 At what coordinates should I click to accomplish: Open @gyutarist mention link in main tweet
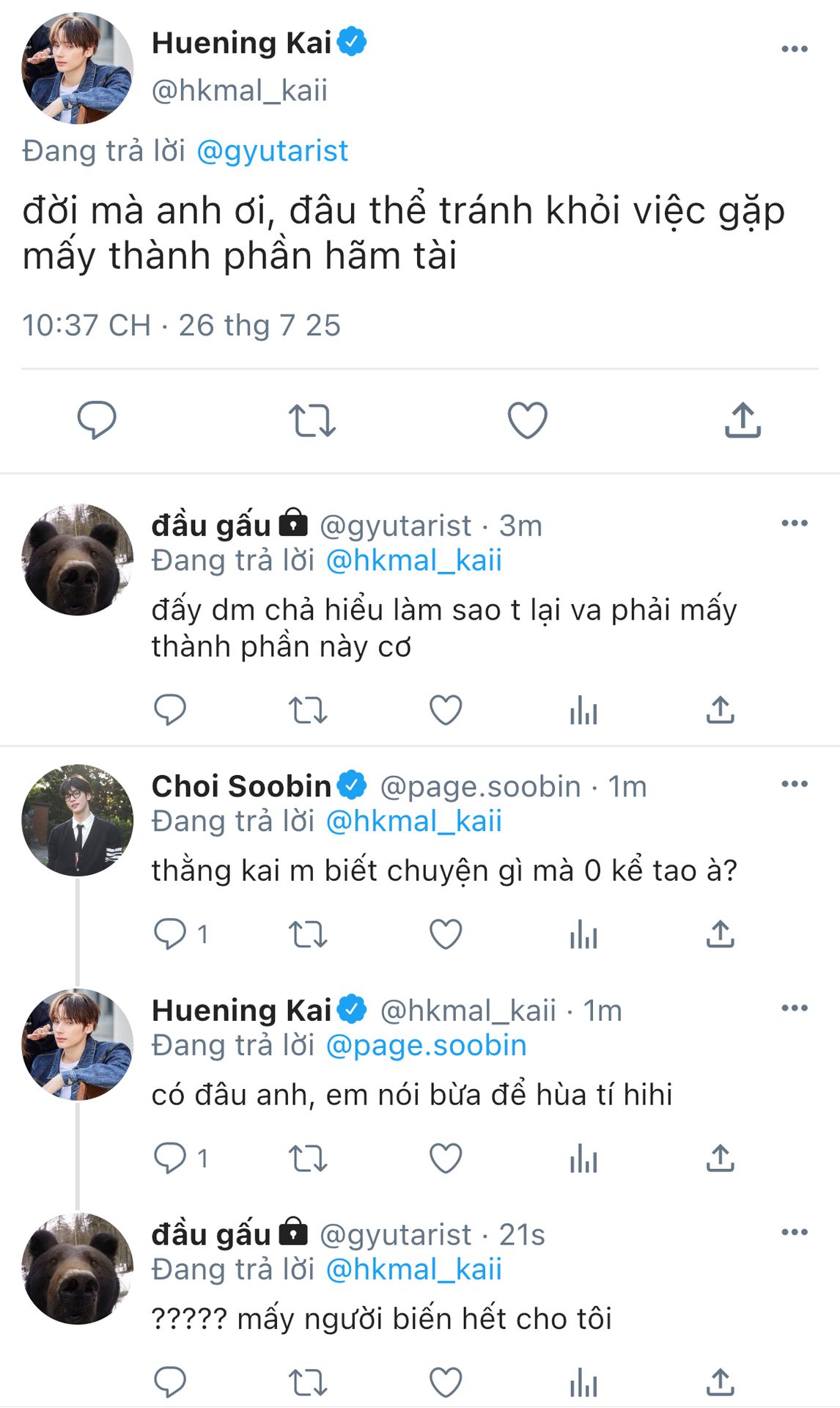[x=272, y=151]
